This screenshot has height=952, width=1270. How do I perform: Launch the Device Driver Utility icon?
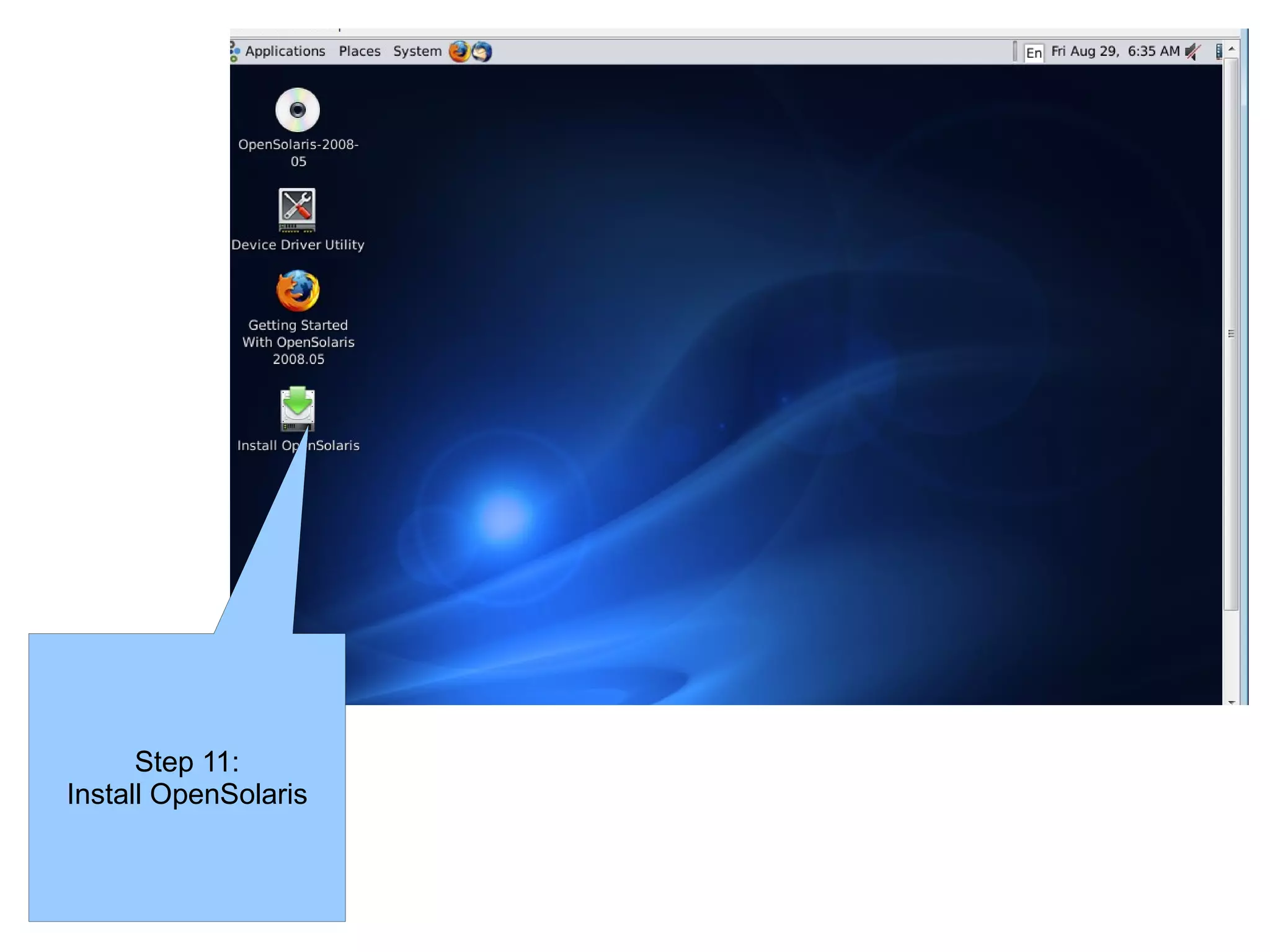(x=297, y=210)
